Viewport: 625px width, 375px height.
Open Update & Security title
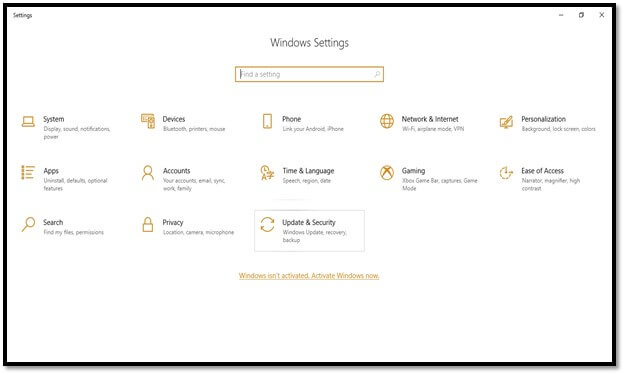click(309, 222)
